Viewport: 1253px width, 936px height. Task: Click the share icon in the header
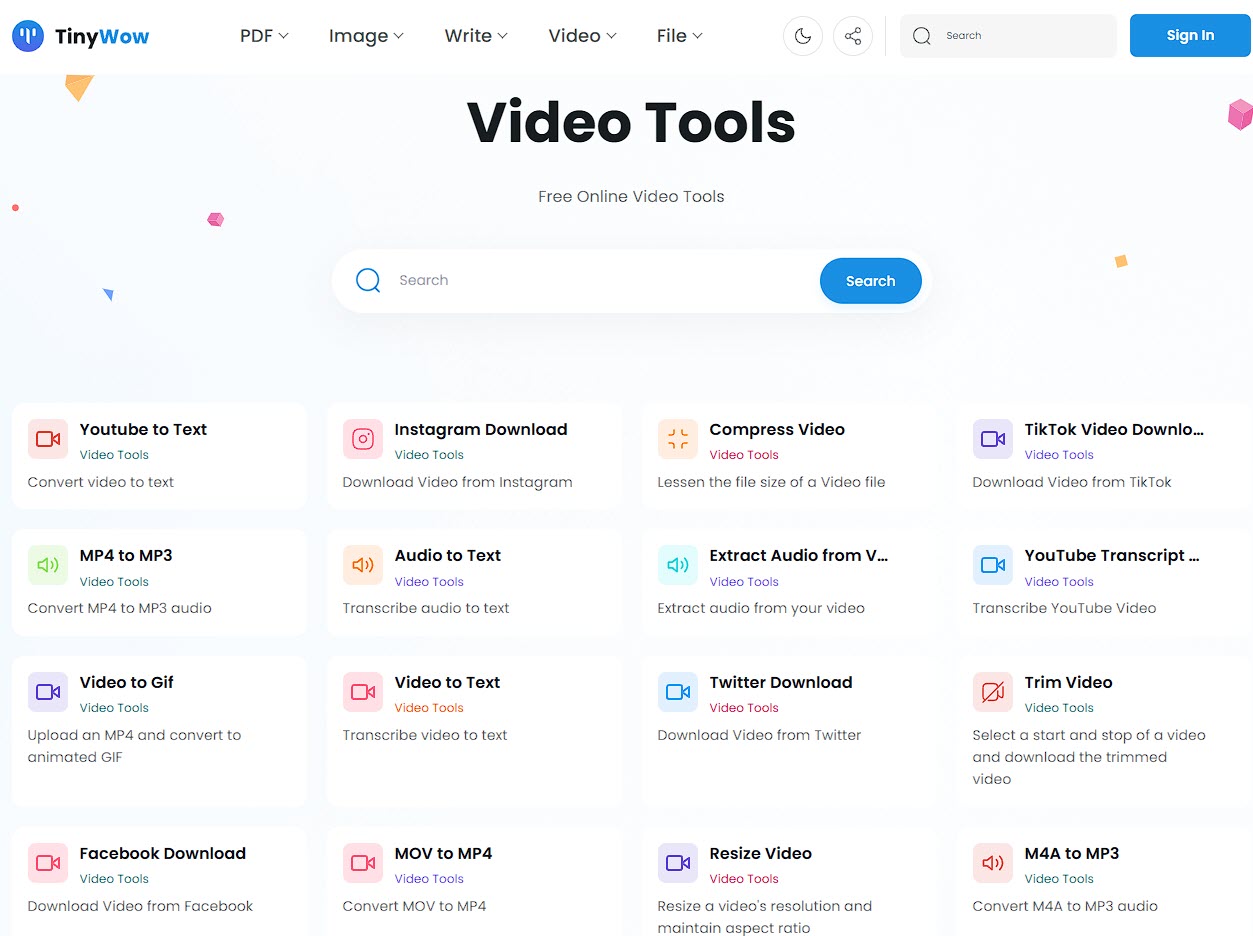tap(853, 36)
